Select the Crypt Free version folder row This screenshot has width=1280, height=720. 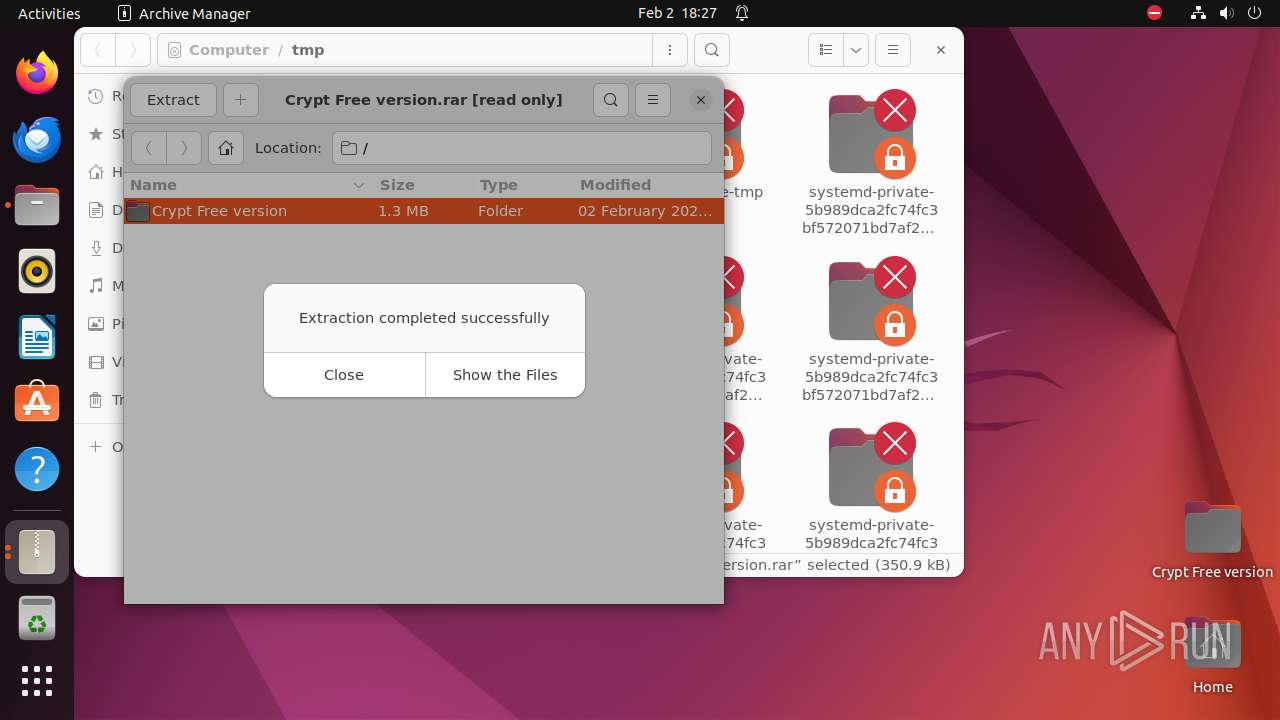[x=424, y=211]
